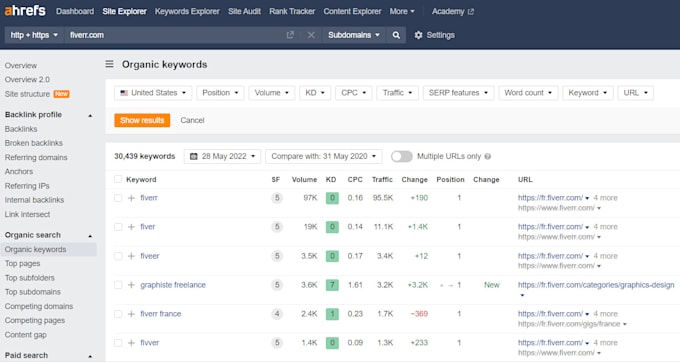Click the plus icon beside keyword fiverr
Image resolution: width=680 pixels, height=362 pixels.
pyautogui.click(x=131, y=198)
